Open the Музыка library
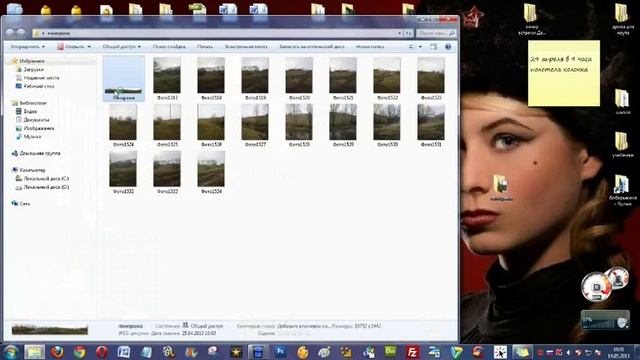The width and height of the screenshot is (640, 360). coord(28,136)
